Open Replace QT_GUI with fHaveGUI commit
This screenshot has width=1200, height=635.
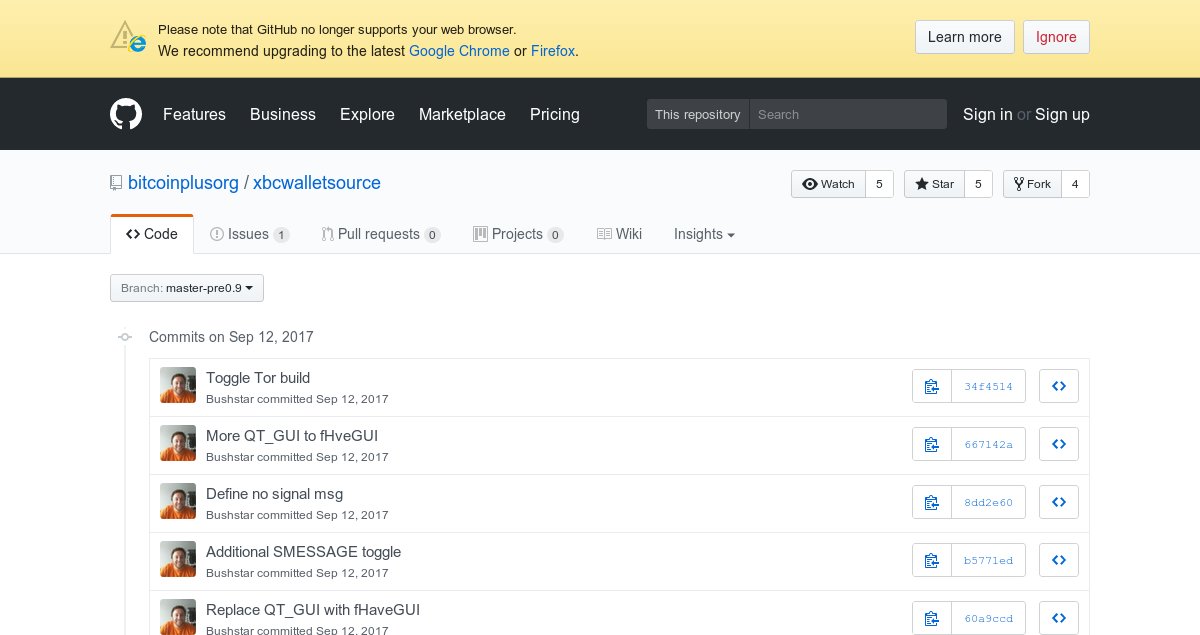(x=313, y=610)
